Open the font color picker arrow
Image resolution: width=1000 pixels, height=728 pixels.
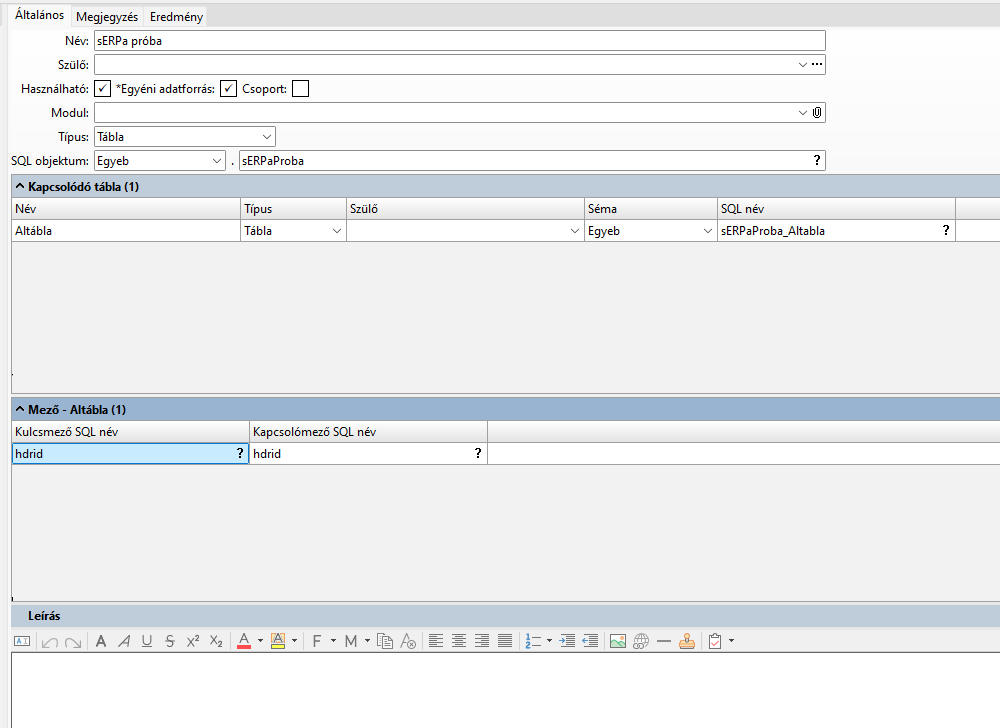click(x=260, y=642)
